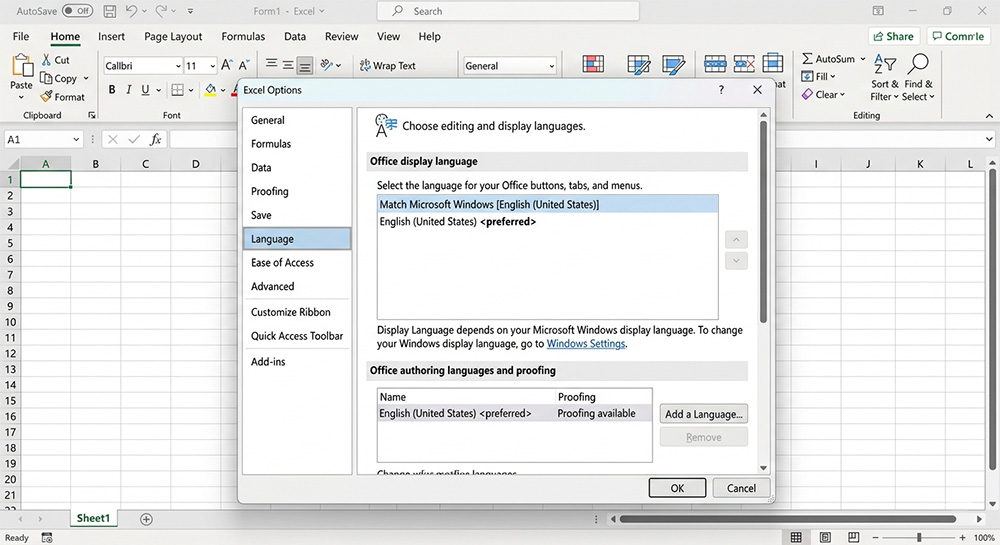This screenshot has height=545, width=1000.
Task: Select top align in the ribbon
Action: [x=271, y=64]
